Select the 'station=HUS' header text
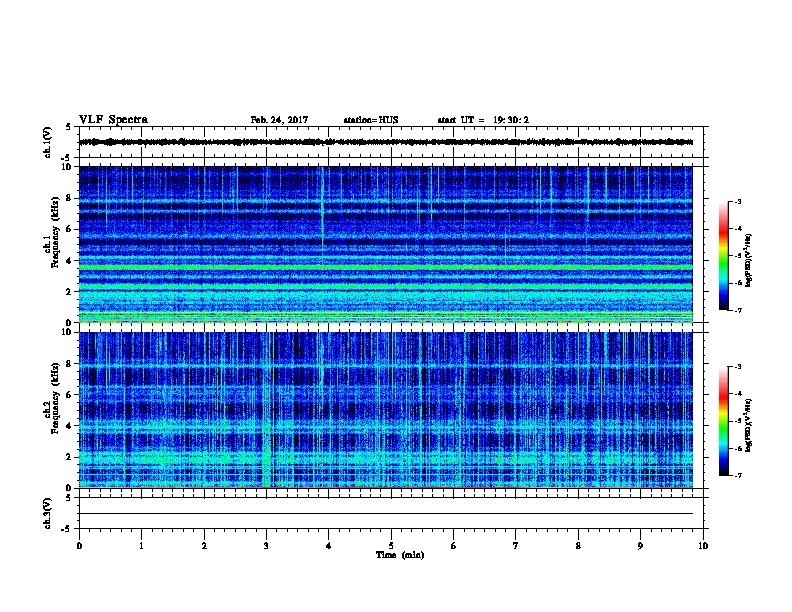Screen dimensions: 792x612 (371, 120)
